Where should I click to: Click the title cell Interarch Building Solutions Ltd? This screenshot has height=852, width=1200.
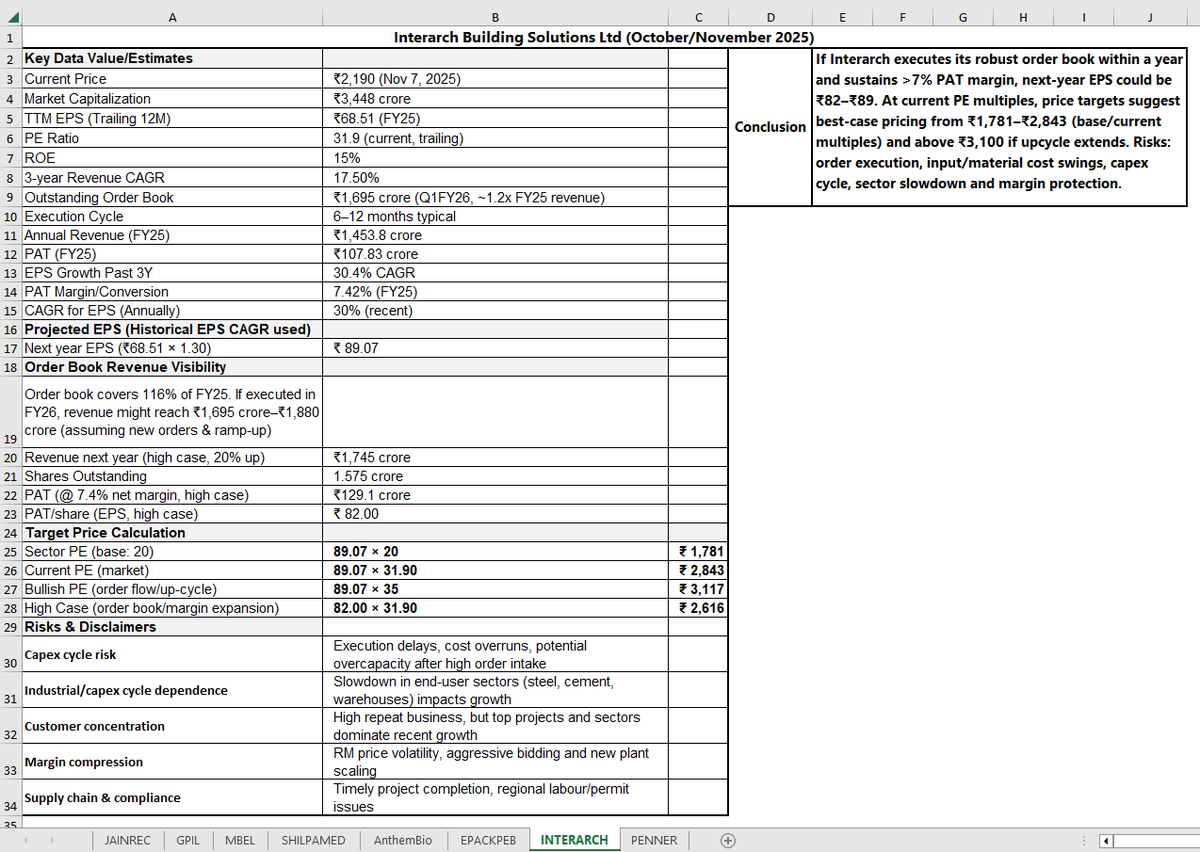604,38
